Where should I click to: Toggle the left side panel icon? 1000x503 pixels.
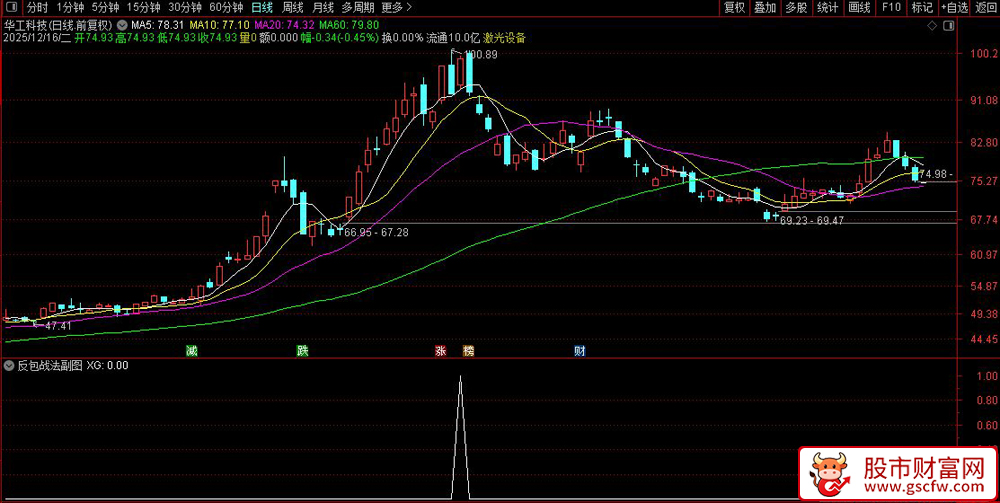click(10, 7)
